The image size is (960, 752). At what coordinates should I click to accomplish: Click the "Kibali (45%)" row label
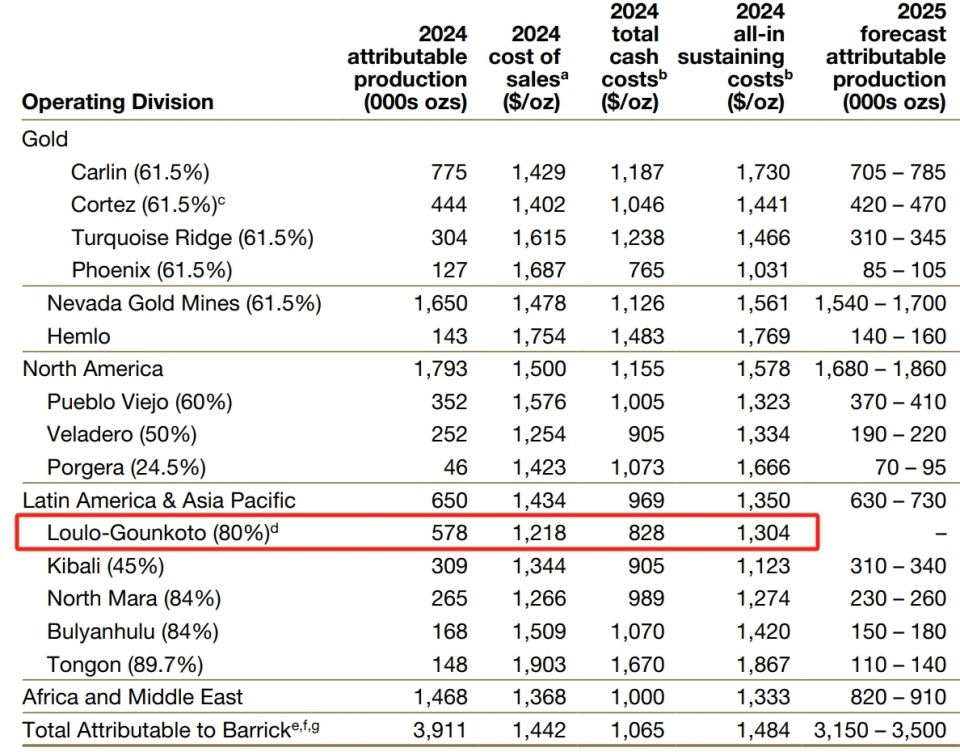(106, 566)
